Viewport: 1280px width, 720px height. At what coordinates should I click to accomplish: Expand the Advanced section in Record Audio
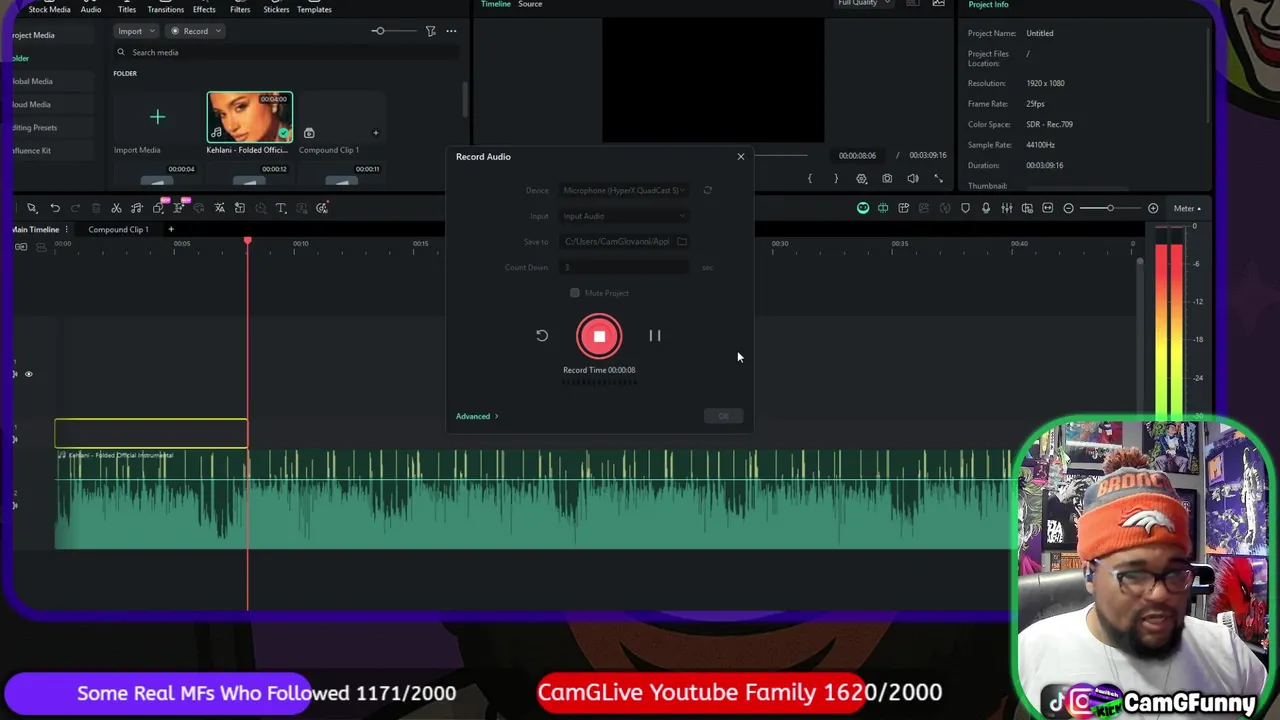point(477,416)
